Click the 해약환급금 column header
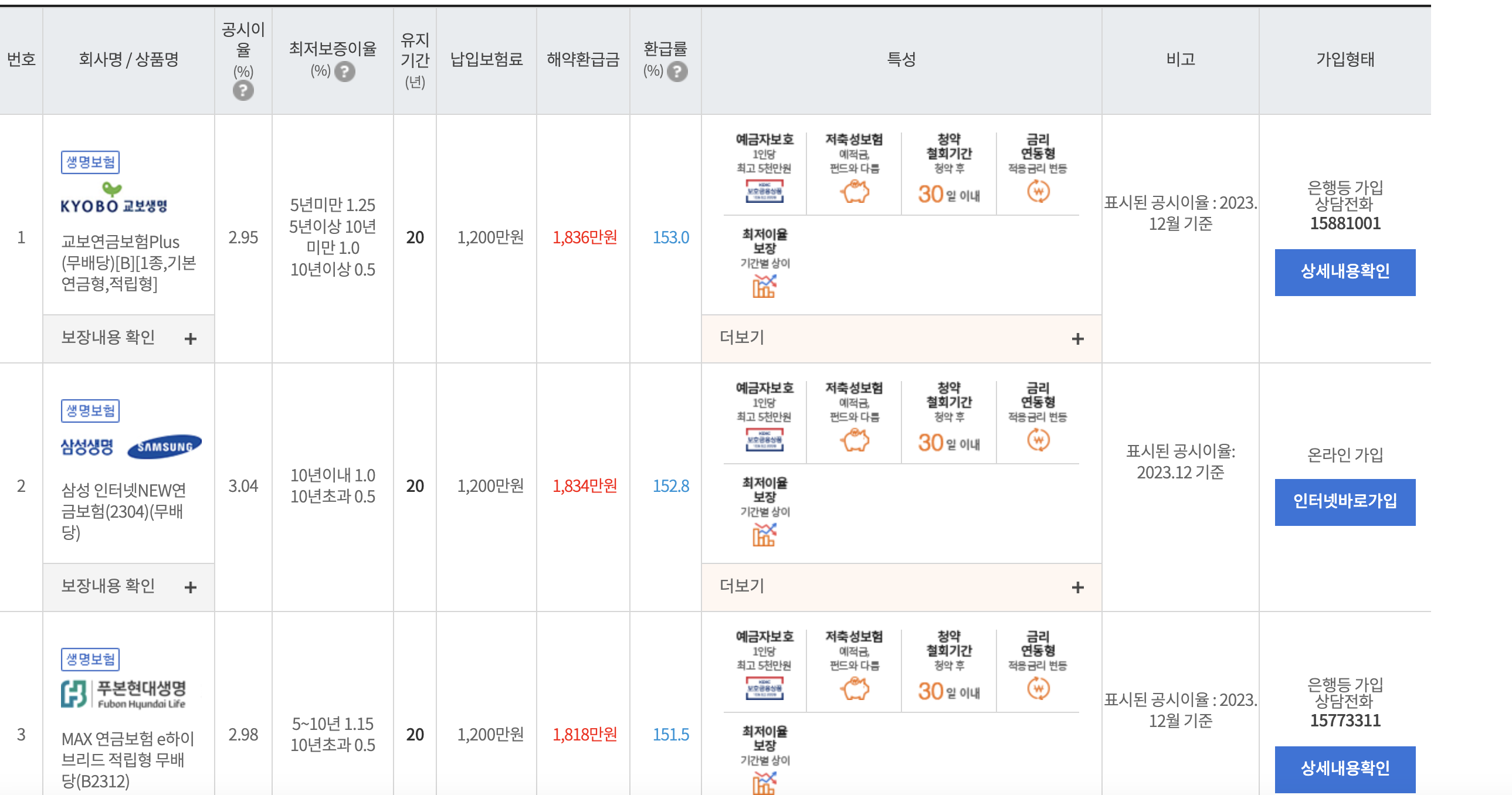The width and height of the screenshot is (1512, 795). 583,59
